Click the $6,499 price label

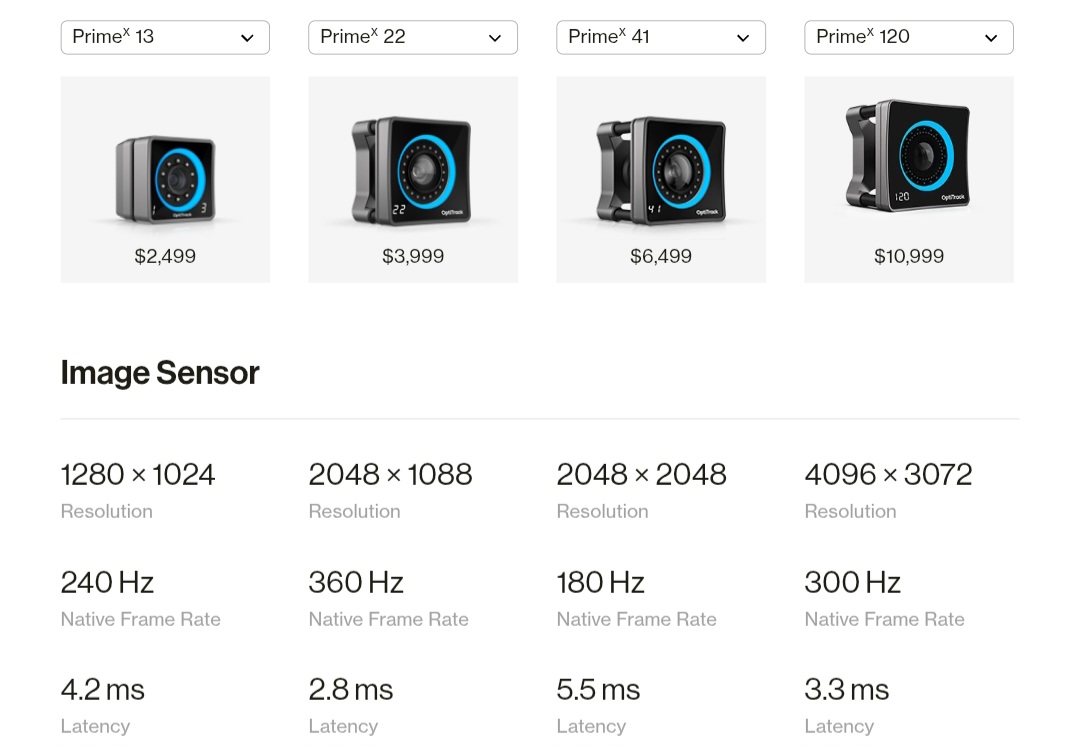(661, 256)
